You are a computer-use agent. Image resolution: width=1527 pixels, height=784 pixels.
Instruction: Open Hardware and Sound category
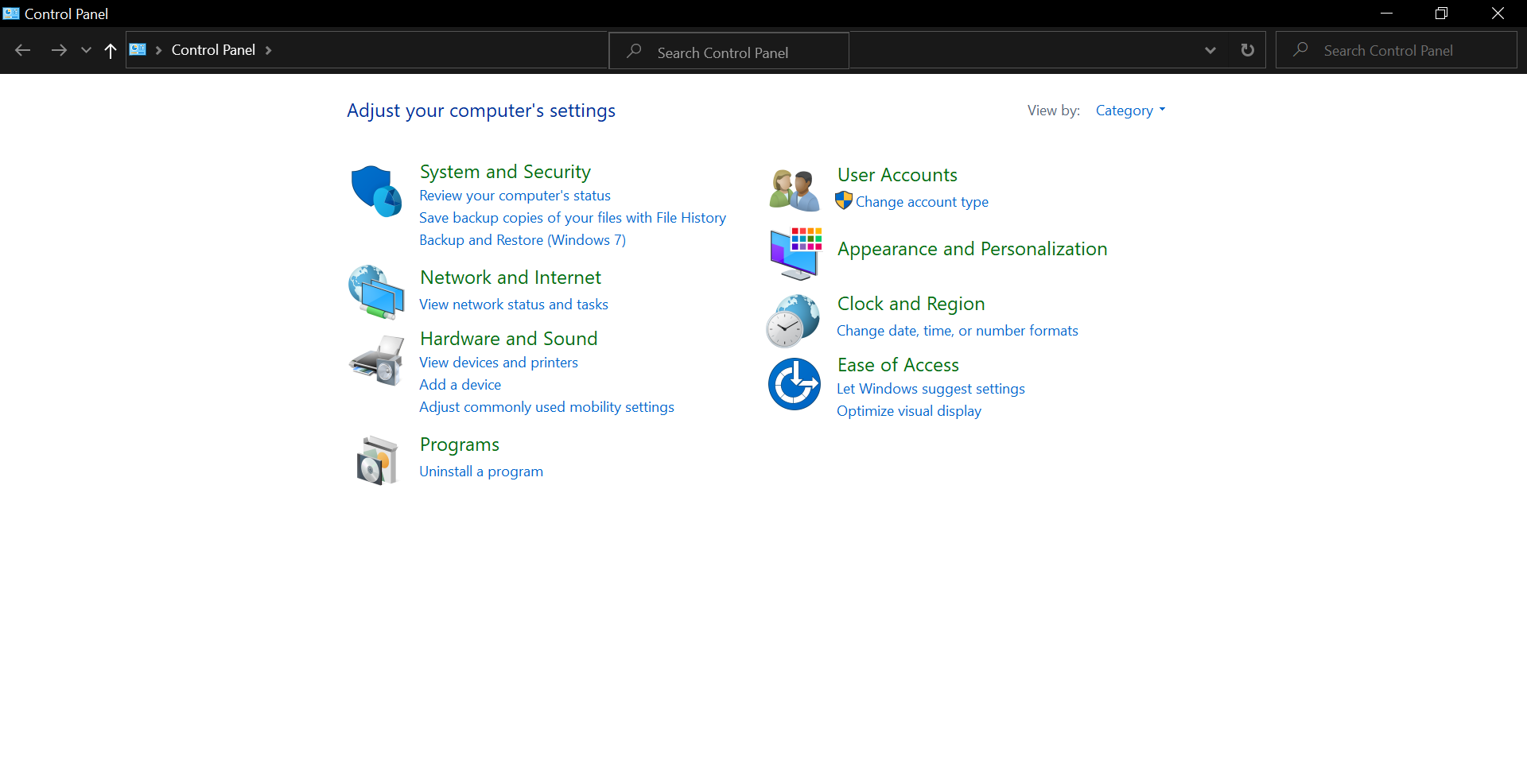point(509,339)
